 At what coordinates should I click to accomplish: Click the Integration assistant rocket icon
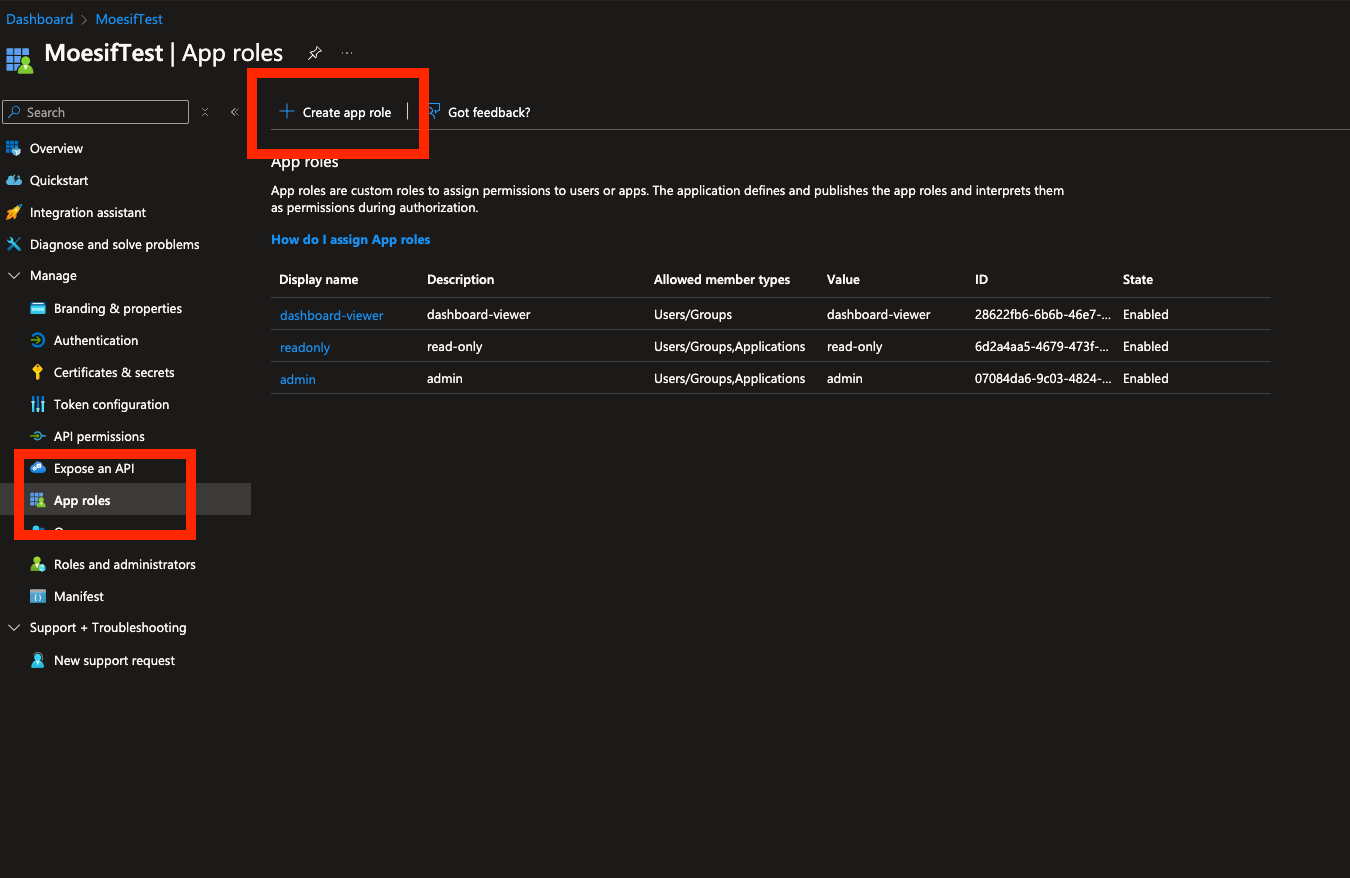pos(13,212)
